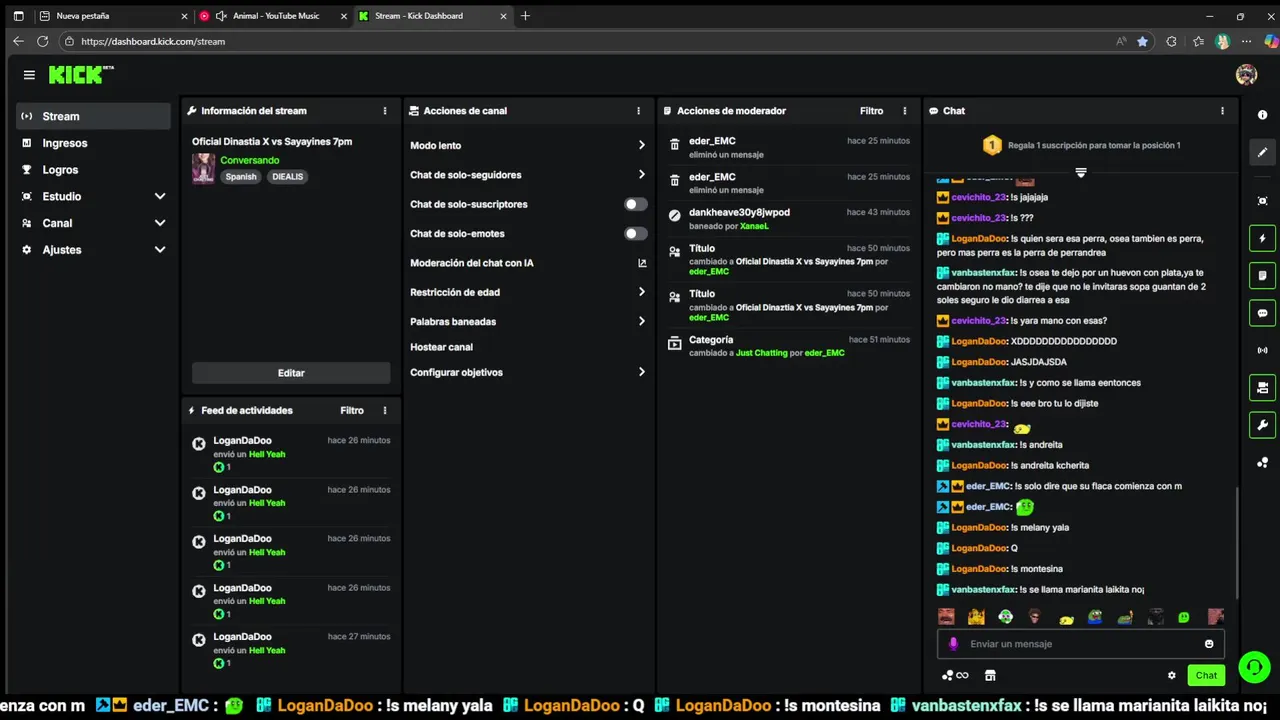Click the collapse leaderboard arrow in chat
1280x720 pixels.
pos(1081,173)
